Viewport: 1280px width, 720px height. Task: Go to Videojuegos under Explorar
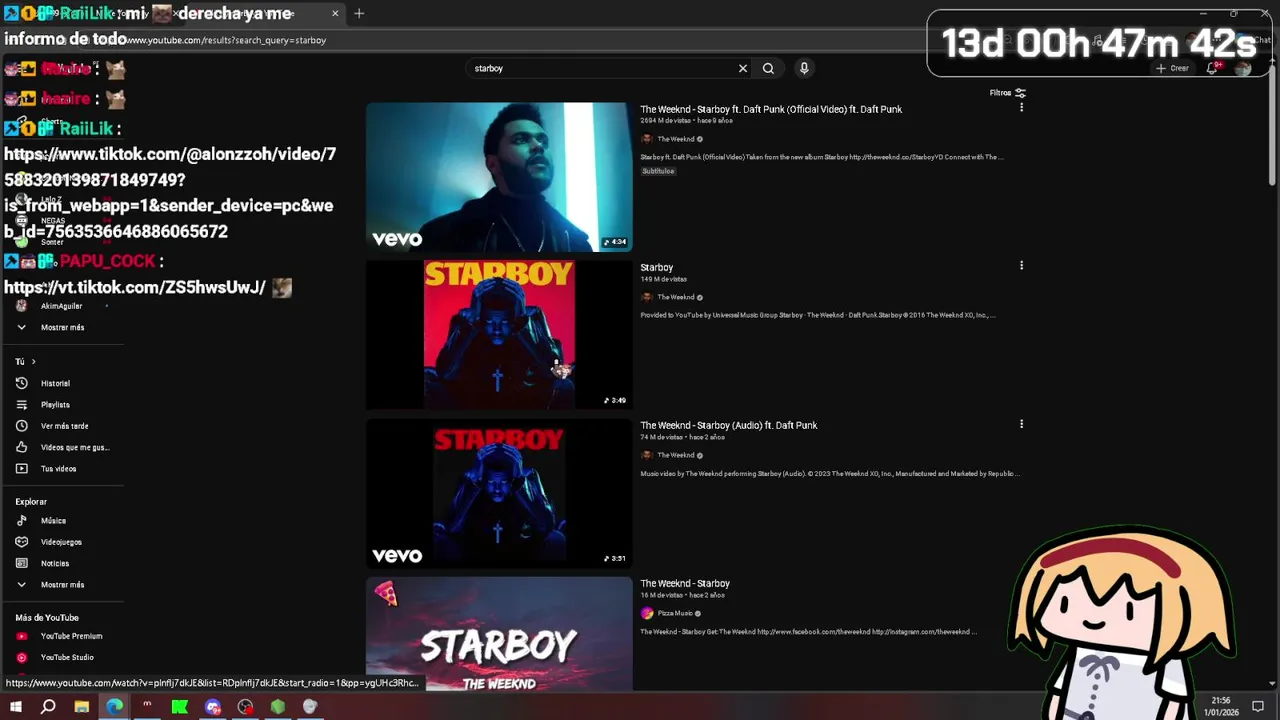click(61, 542)
